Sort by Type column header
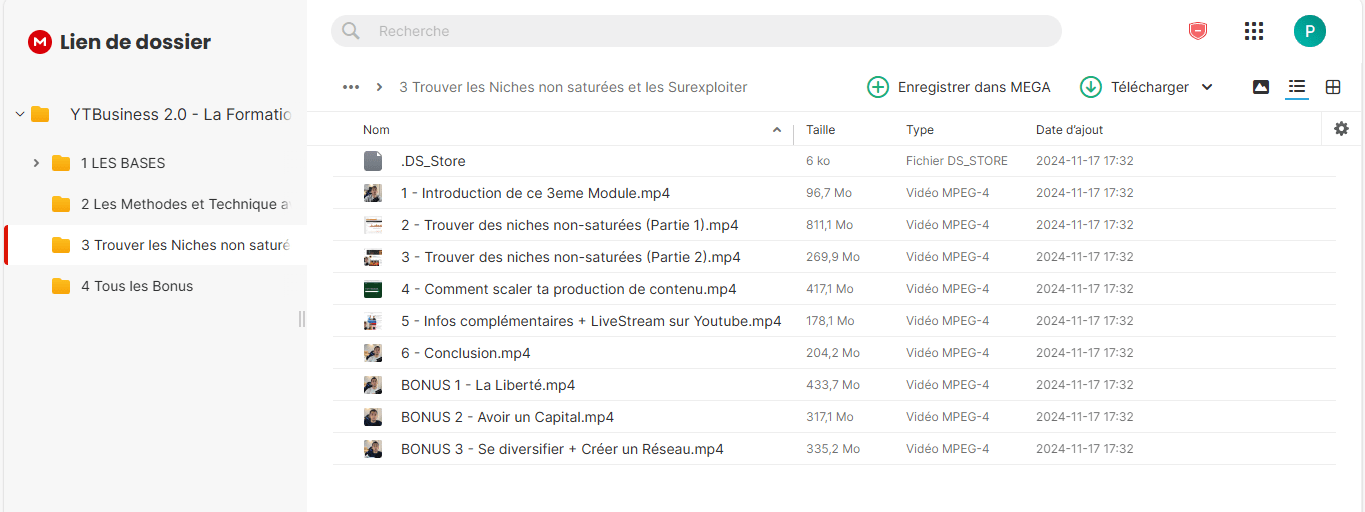The image size is (1365, 512). coord(920,130)
